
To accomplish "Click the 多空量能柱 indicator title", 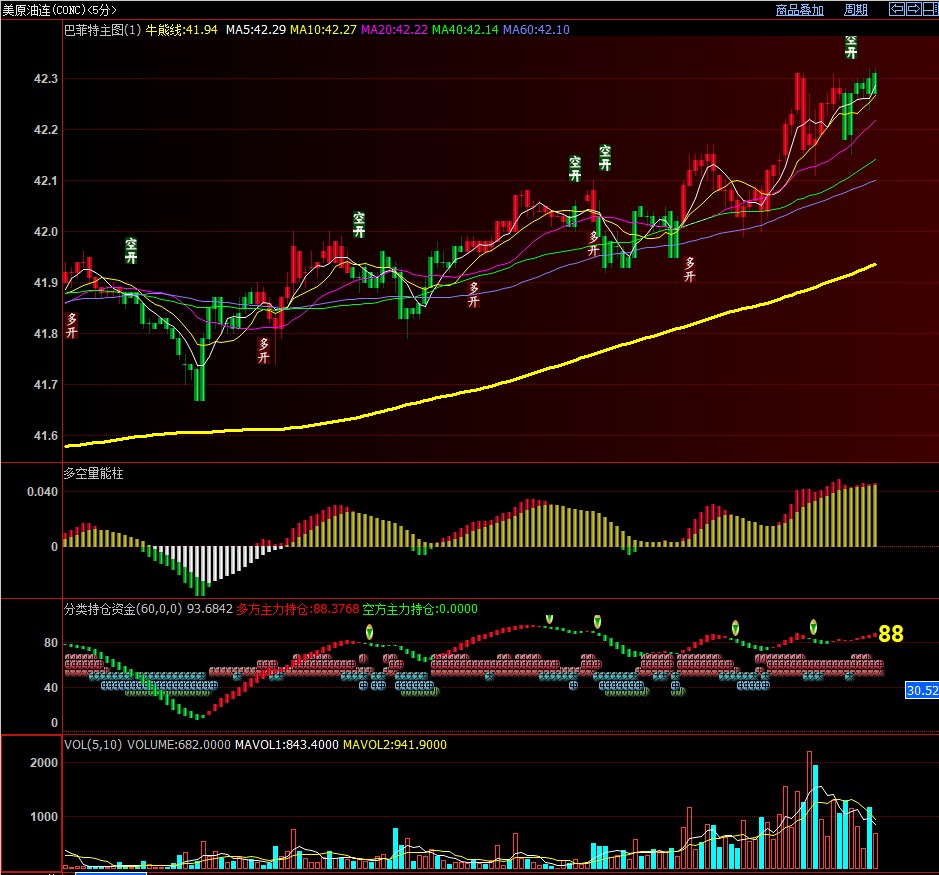I will (x=98, y=473).
